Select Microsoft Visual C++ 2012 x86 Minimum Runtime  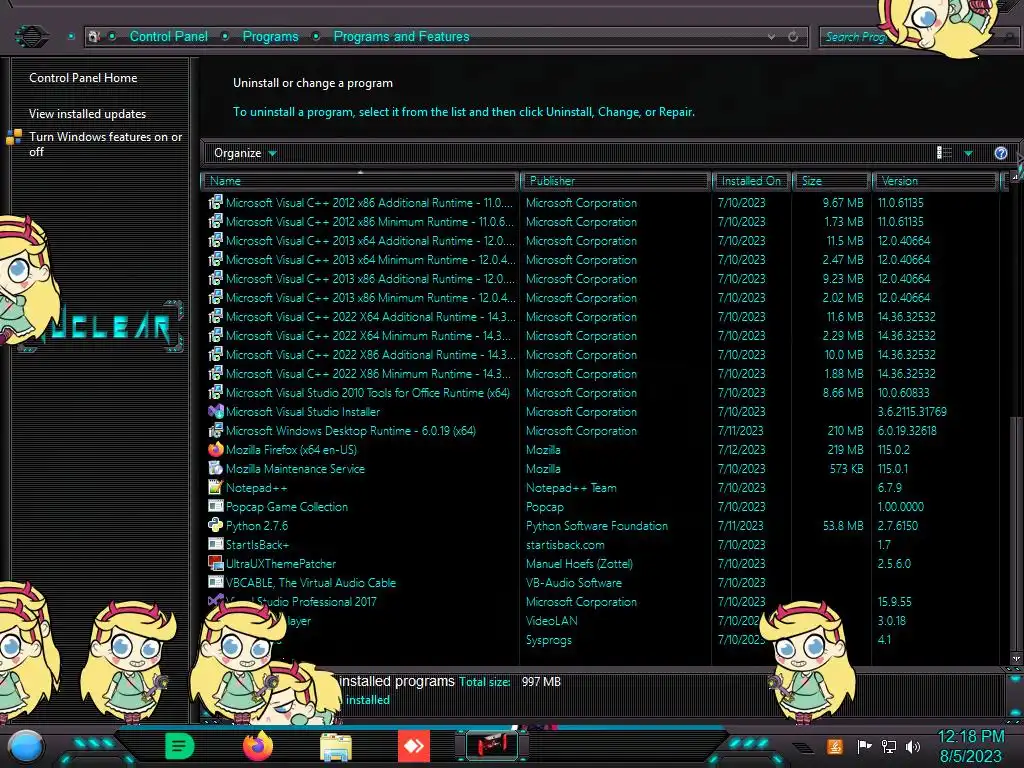tap(369, 221)
